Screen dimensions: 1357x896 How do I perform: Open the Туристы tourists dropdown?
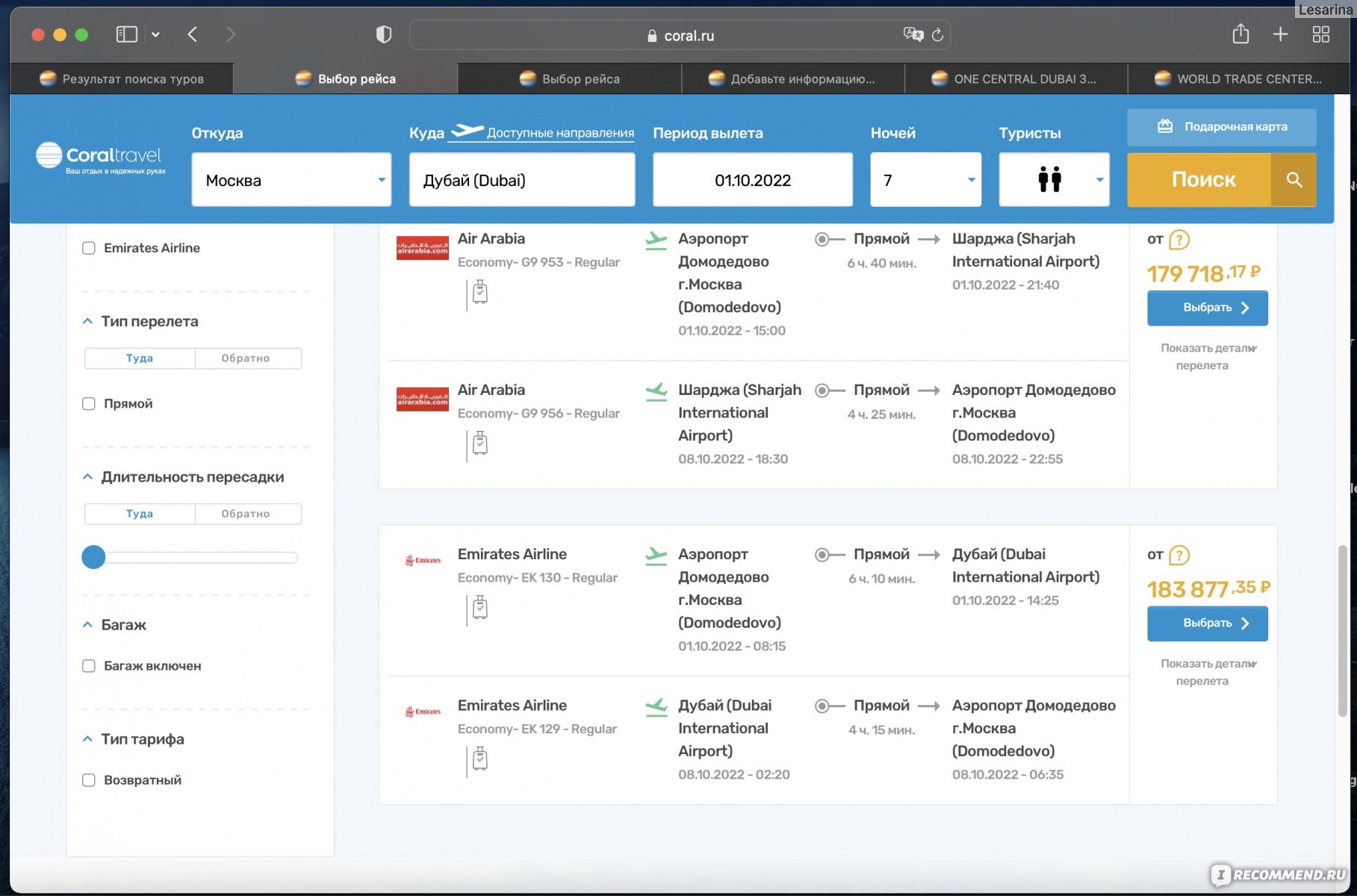point(1054,180)
